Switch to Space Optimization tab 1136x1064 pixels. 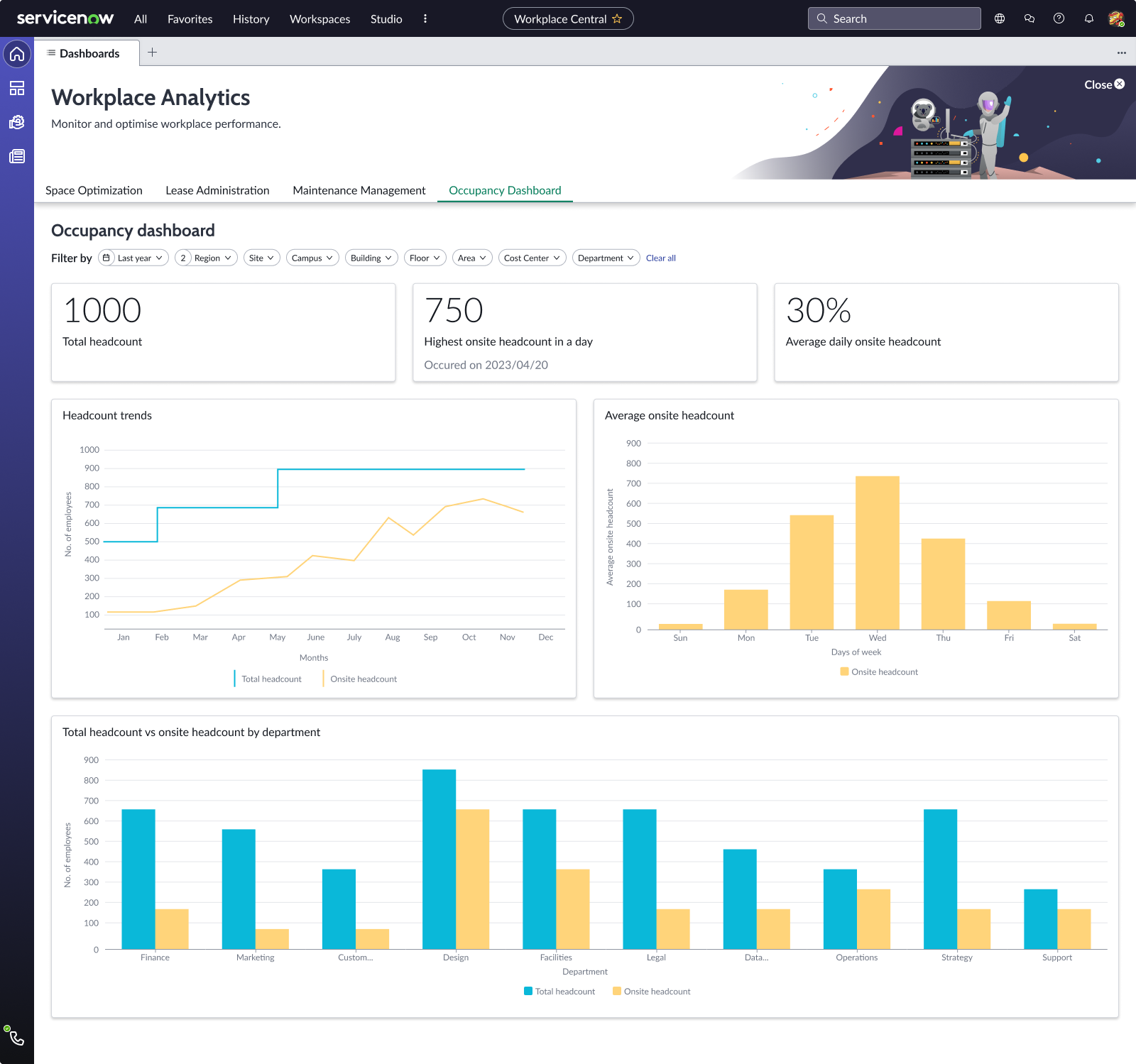94,190
